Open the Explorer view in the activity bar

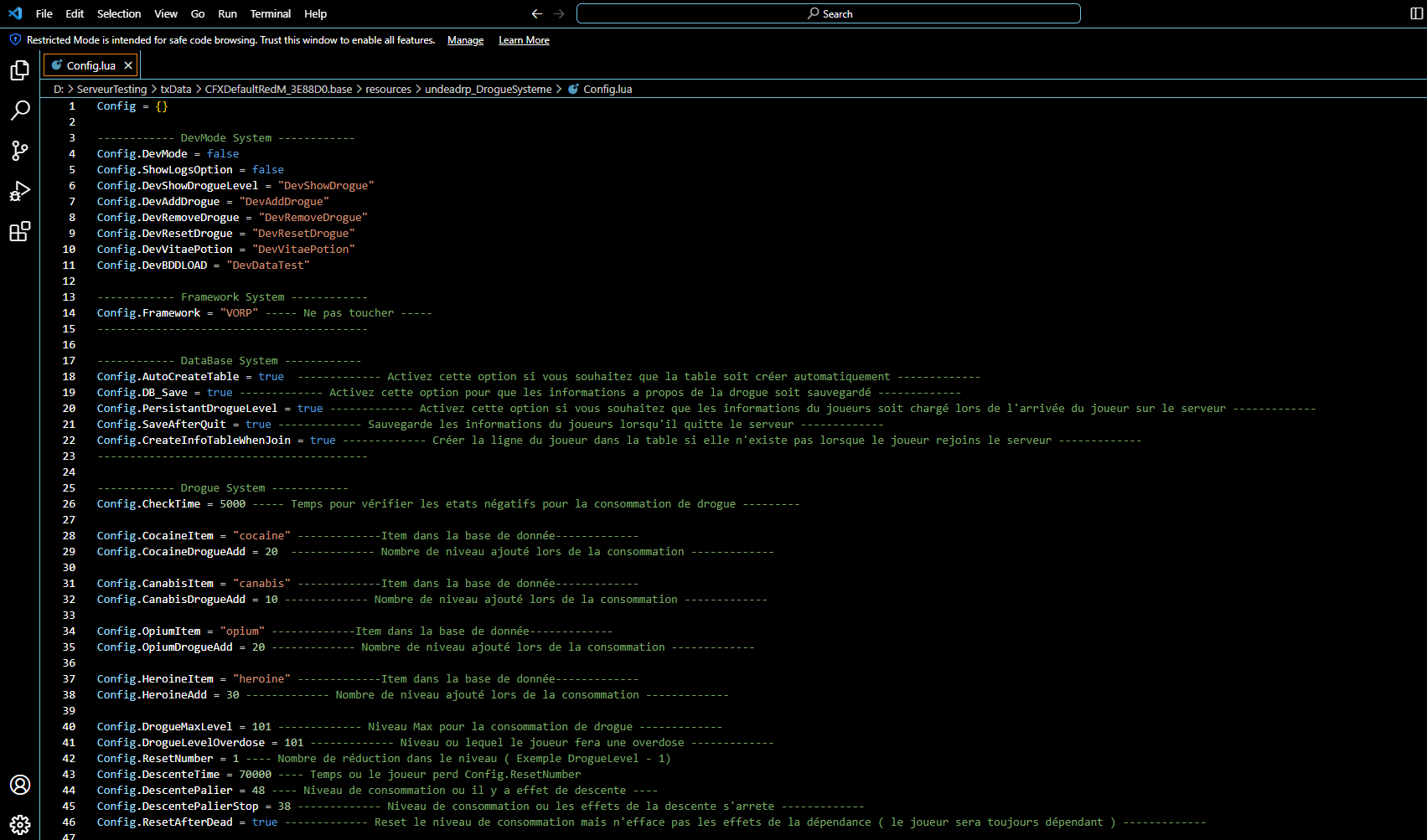(20, 70)
